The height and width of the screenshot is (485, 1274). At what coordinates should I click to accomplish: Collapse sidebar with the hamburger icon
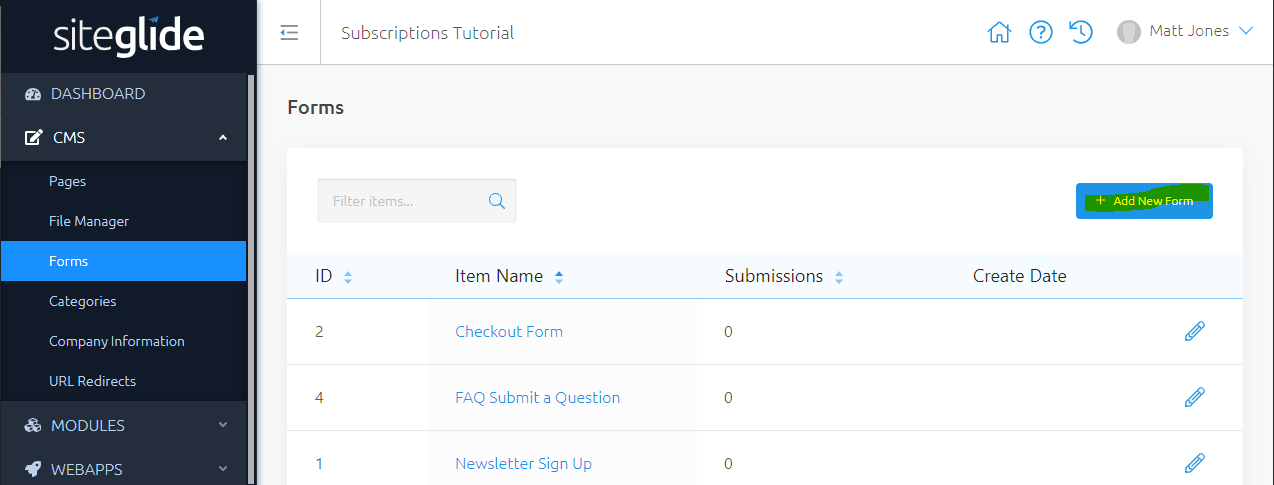[x=289, y=33]
